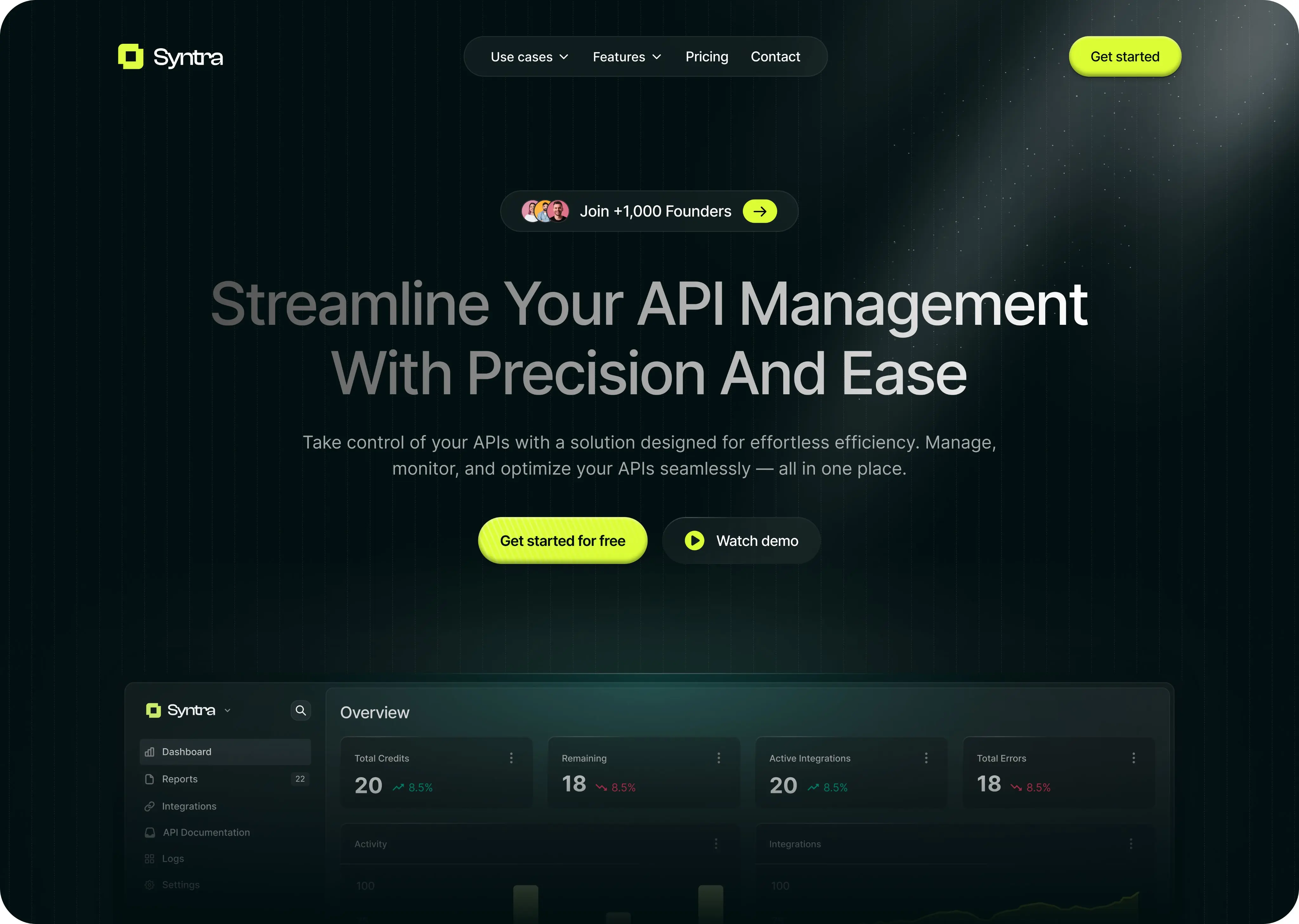Expand the chevron next to Use cases
Image resolution: width=1299 pixels, height=924 pixels.
564,57
